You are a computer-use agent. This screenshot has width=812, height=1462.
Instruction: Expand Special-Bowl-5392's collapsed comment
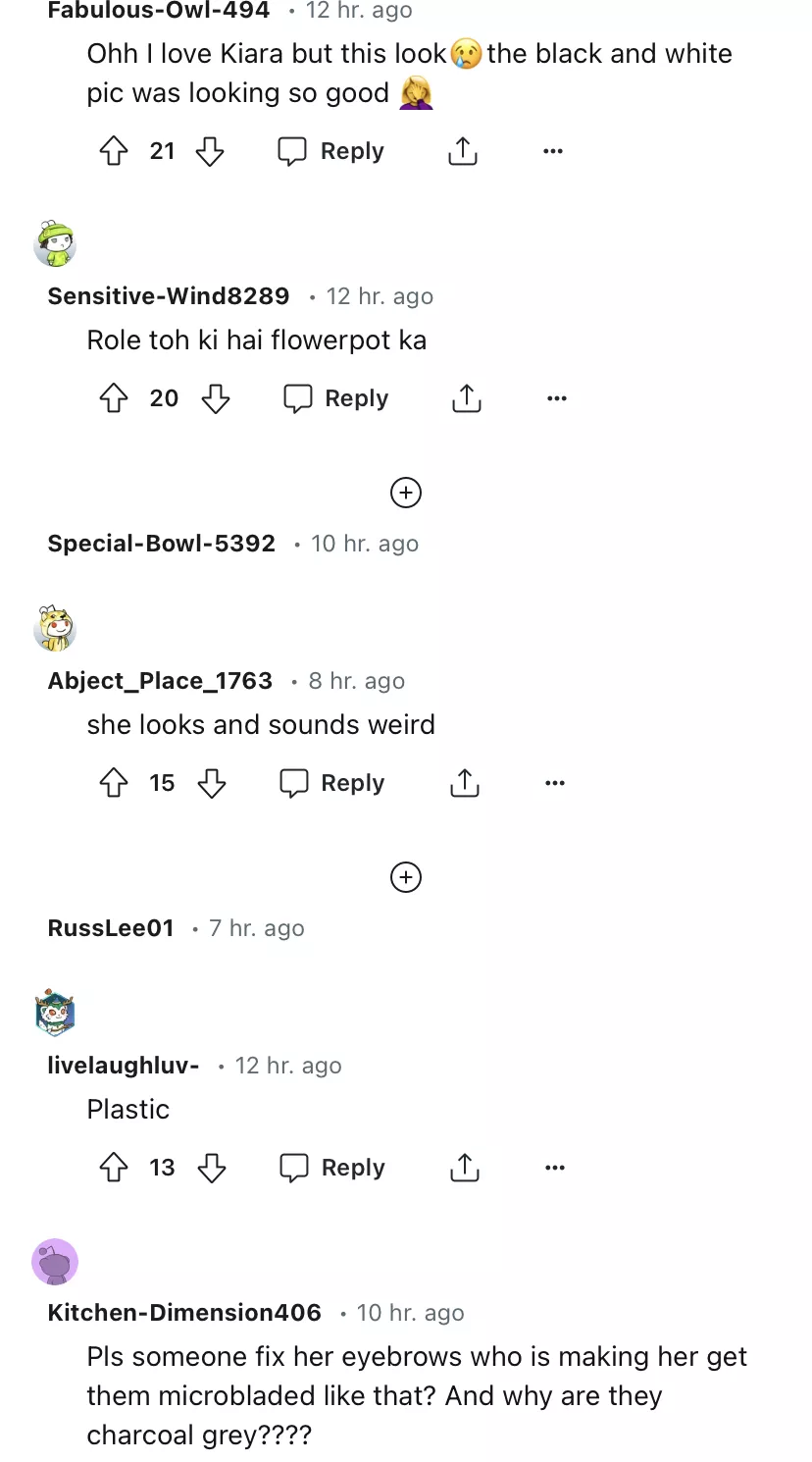[x=405, y=493]
